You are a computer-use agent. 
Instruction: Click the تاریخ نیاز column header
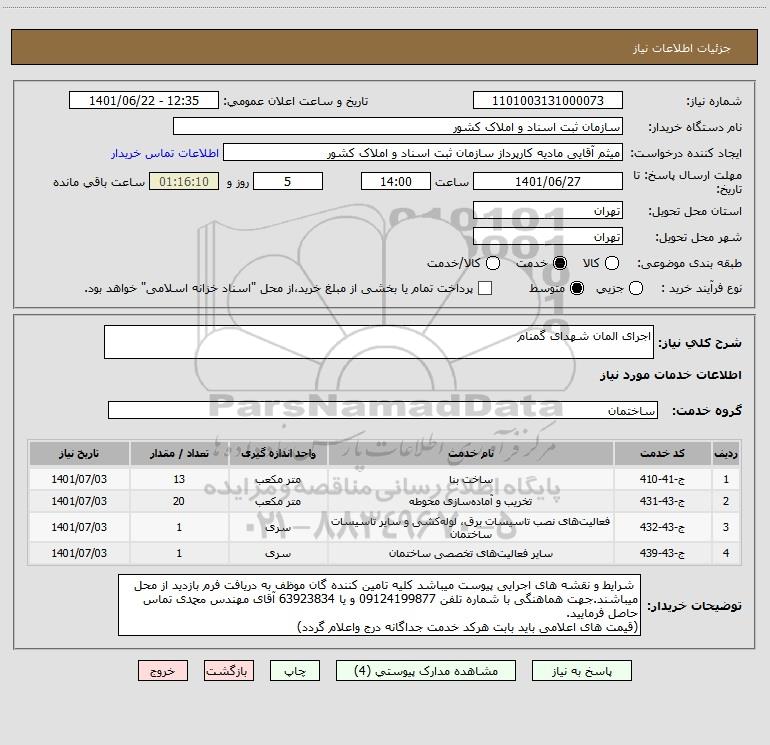coord(79,453)
